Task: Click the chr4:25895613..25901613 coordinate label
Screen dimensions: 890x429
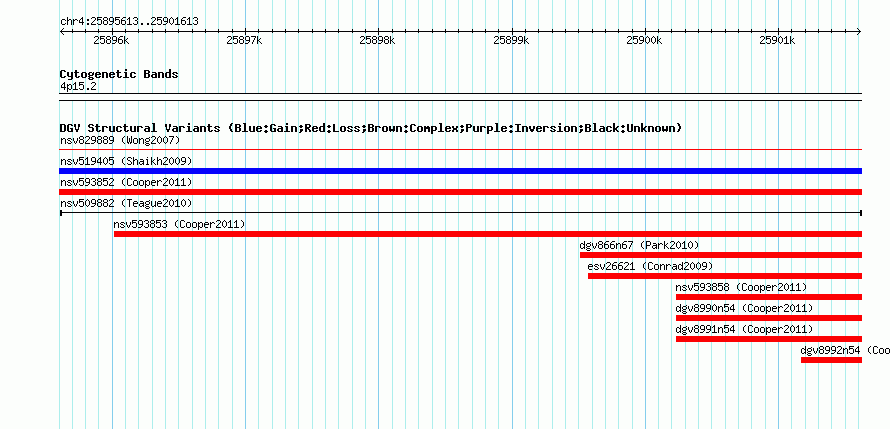Action: 129,22
